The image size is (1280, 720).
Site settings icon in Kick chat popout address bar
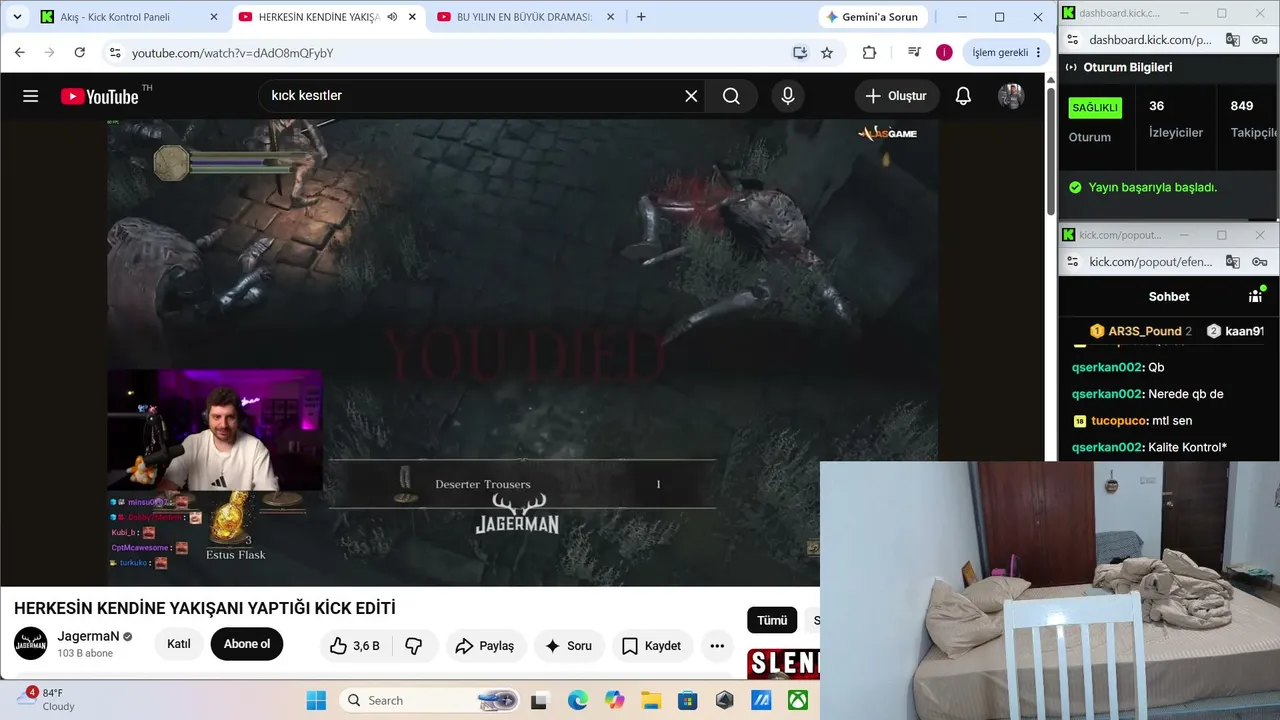tap(1072, 262)
